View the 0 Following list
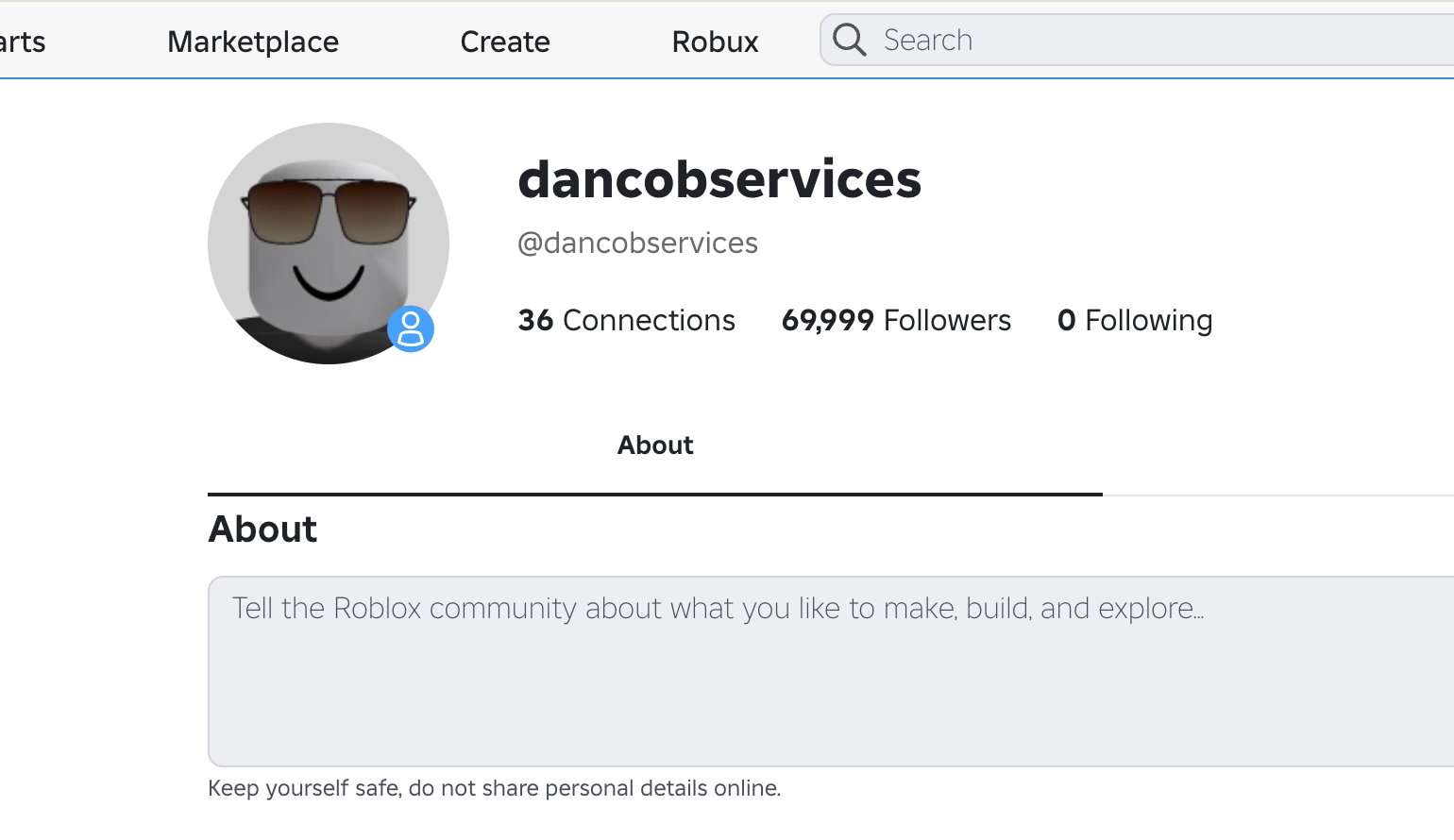The width and height of the screenshot is (1454, 840). coord(1135,320)
